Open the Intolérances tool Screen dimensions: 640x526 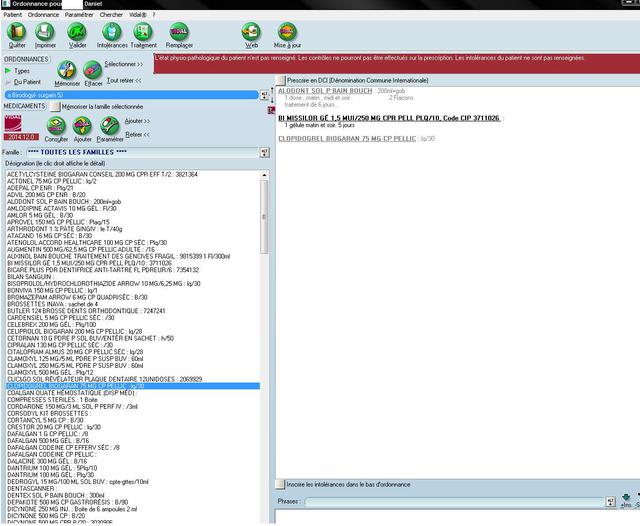(x=111, y=34)
